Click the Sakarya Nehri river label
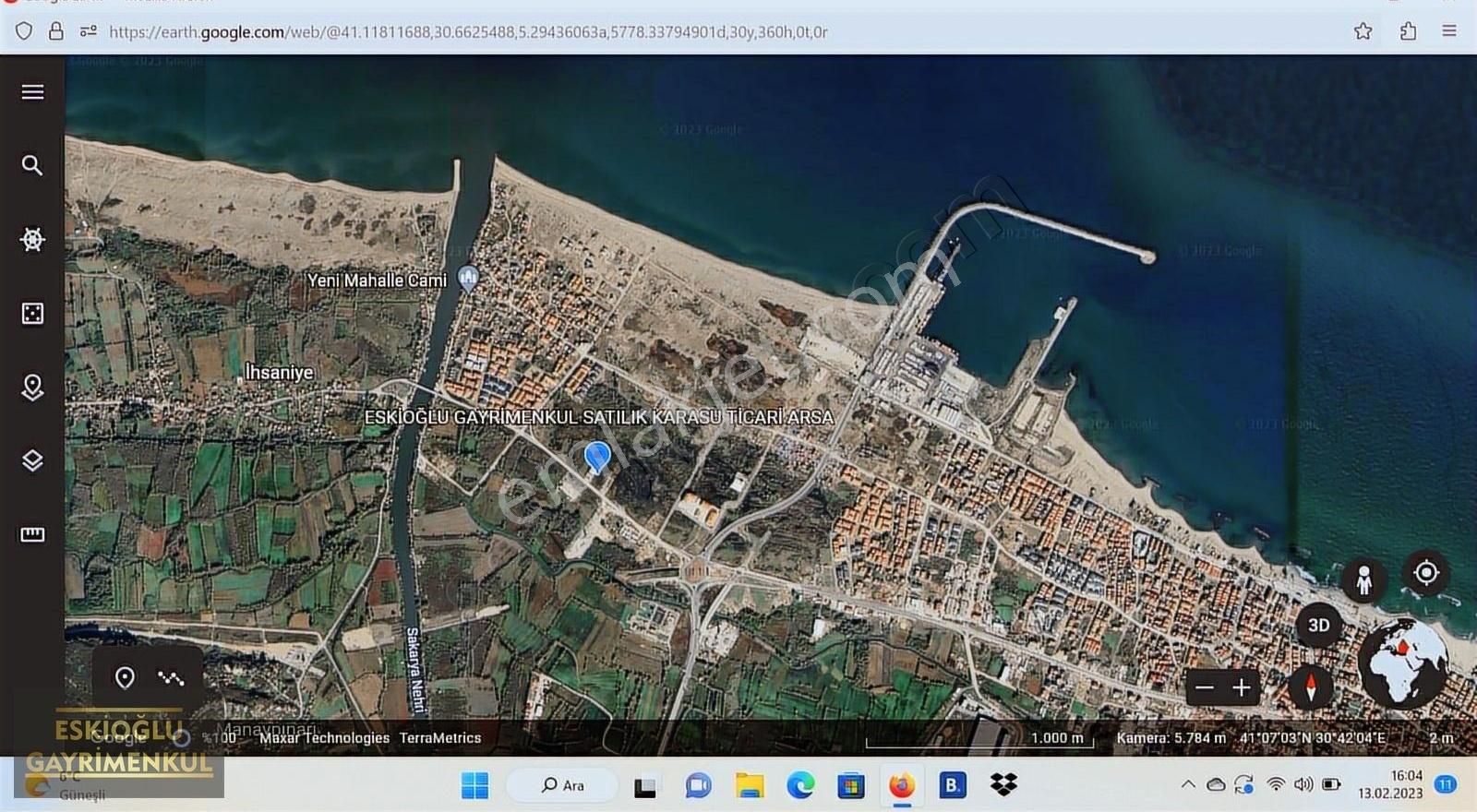This screenshot has height=812, width=1477. click(414, 670)
